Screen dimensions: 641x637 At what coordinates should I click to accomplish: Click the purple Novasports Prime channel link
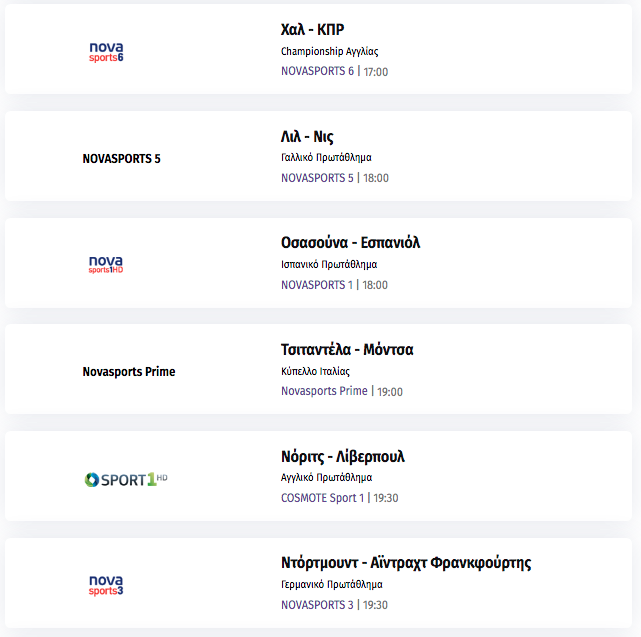point(324,391)
